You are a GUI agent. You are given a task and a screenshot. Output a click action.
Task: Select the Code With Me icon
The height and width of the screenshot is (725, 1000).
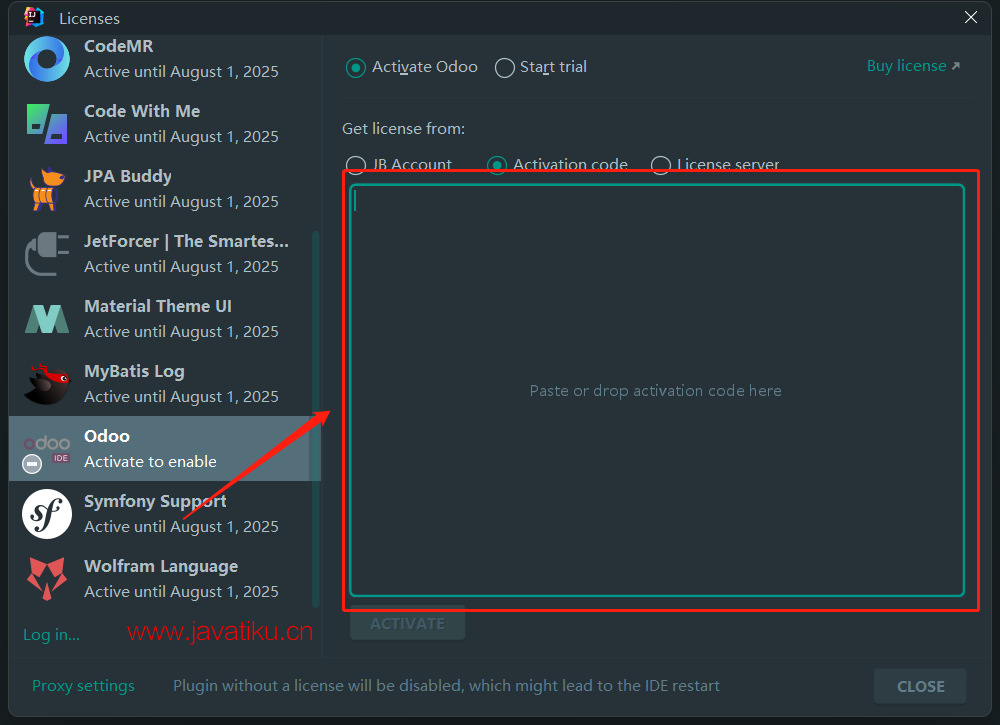[x=47, y=124]
